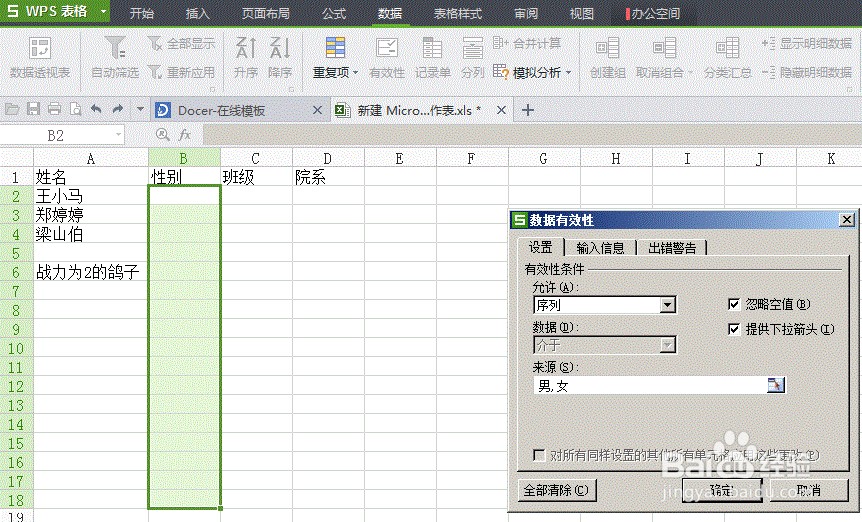Open the 视图 (View) tab
Screen dimensions: 862x522
click(582, 13)
